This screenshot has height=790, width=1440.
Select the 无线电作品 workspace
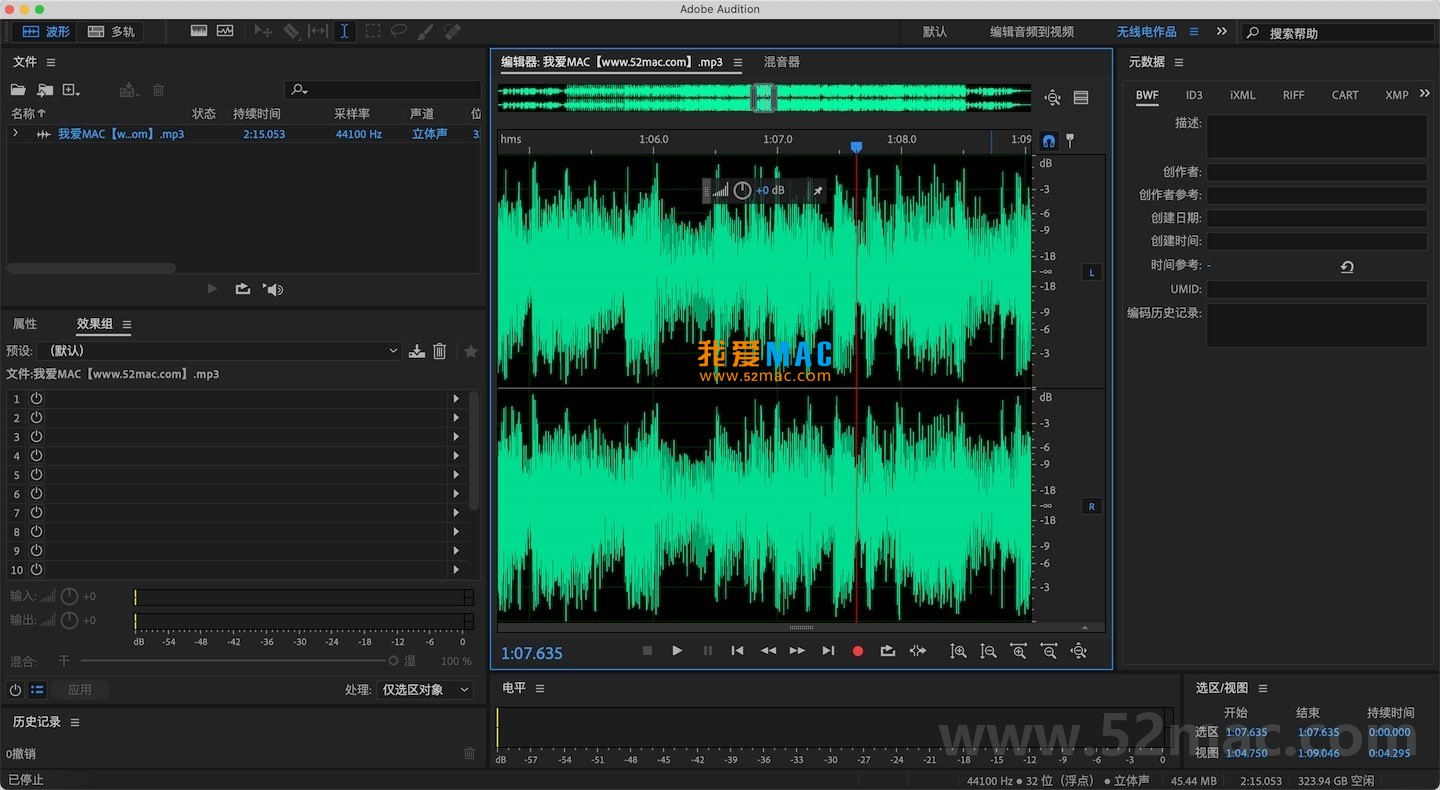click(x=1147, y=32)
